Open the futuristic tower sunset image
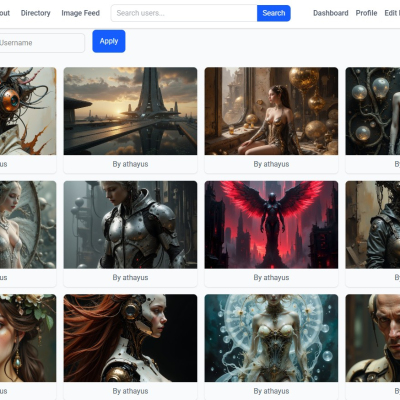400x400 pixels. point(130,111)
